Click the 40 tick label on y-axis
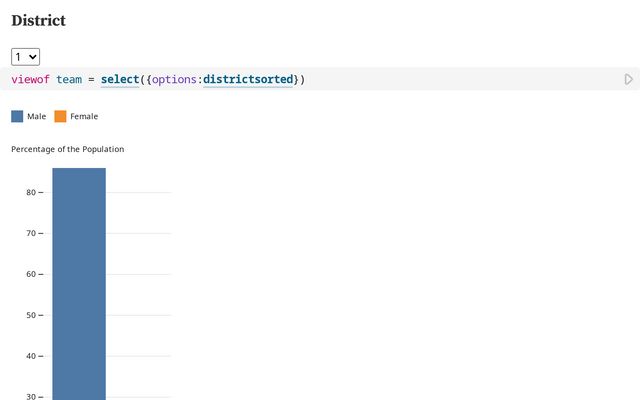Screen dimensions: 640x400 coord(31,356)
